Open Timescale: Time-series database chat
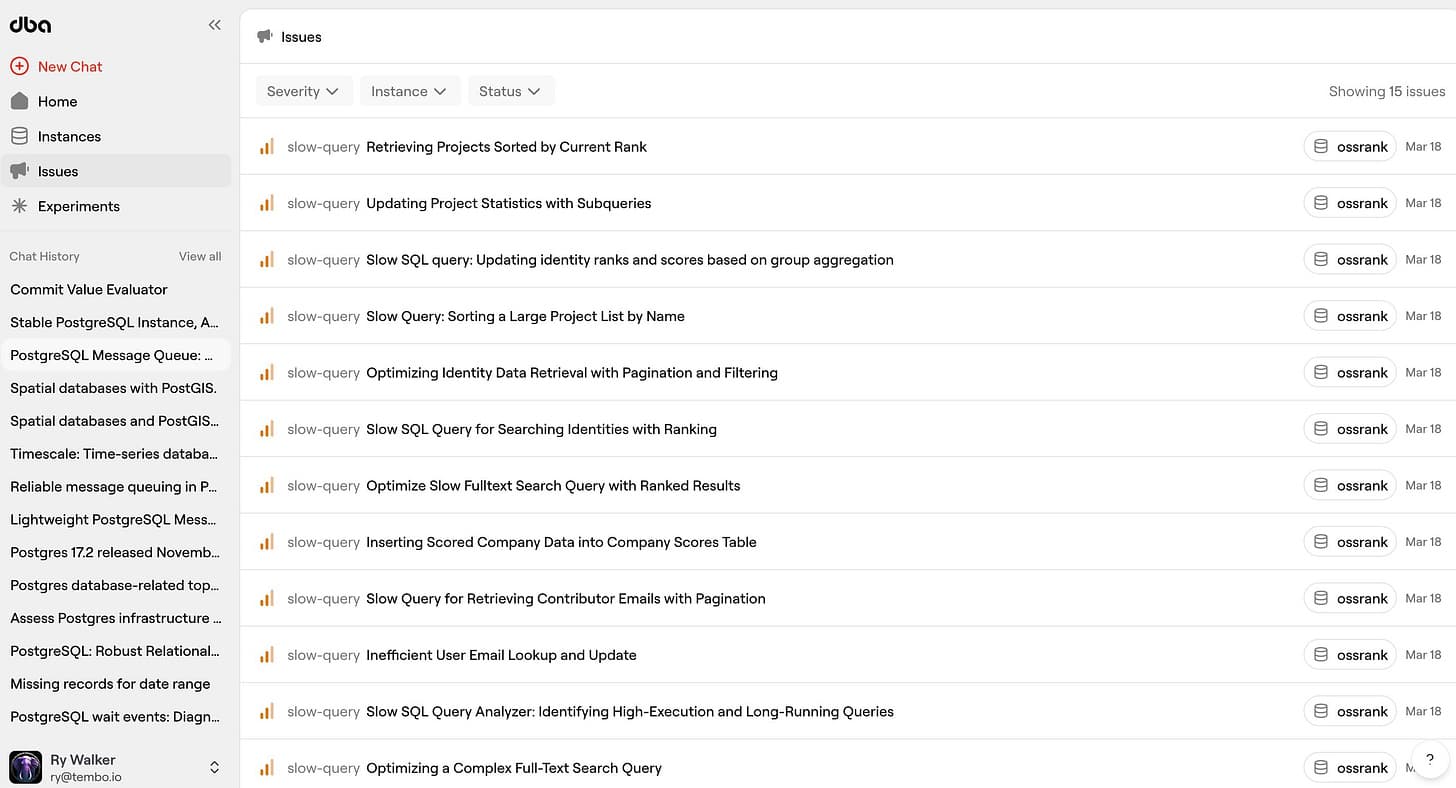Screen dimensions: 1456x788 click(116, 453)
